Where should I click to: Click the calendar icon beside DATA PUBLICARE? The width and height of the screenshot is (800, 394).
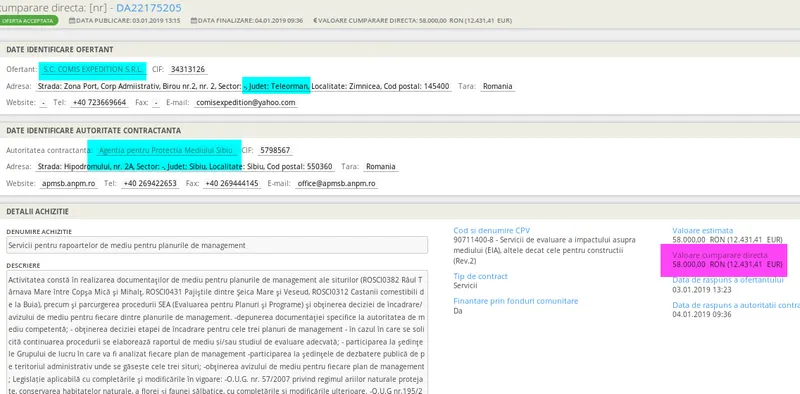click(72, 21)
